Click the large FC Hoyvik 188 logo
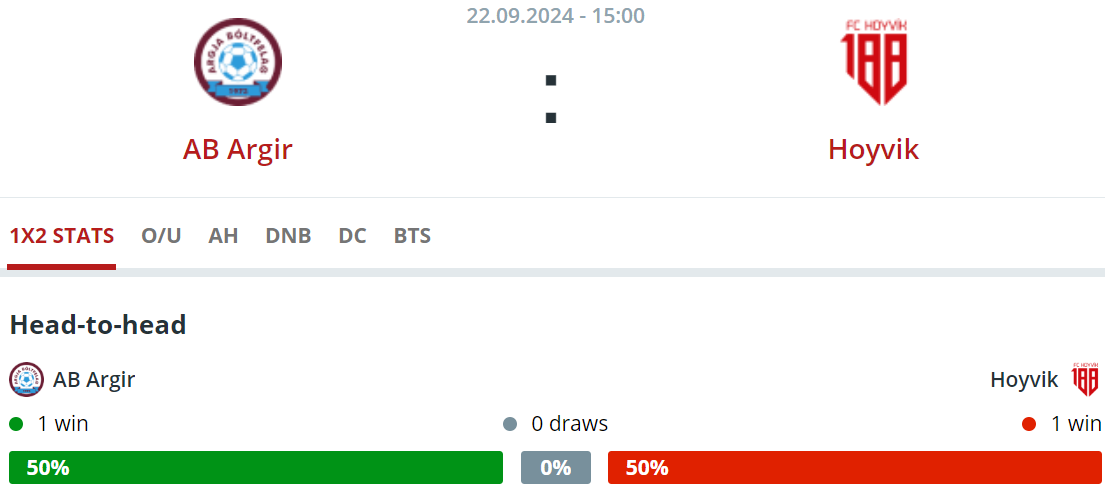Screen dimensions: 1105x490 click(x=874, y=62)
